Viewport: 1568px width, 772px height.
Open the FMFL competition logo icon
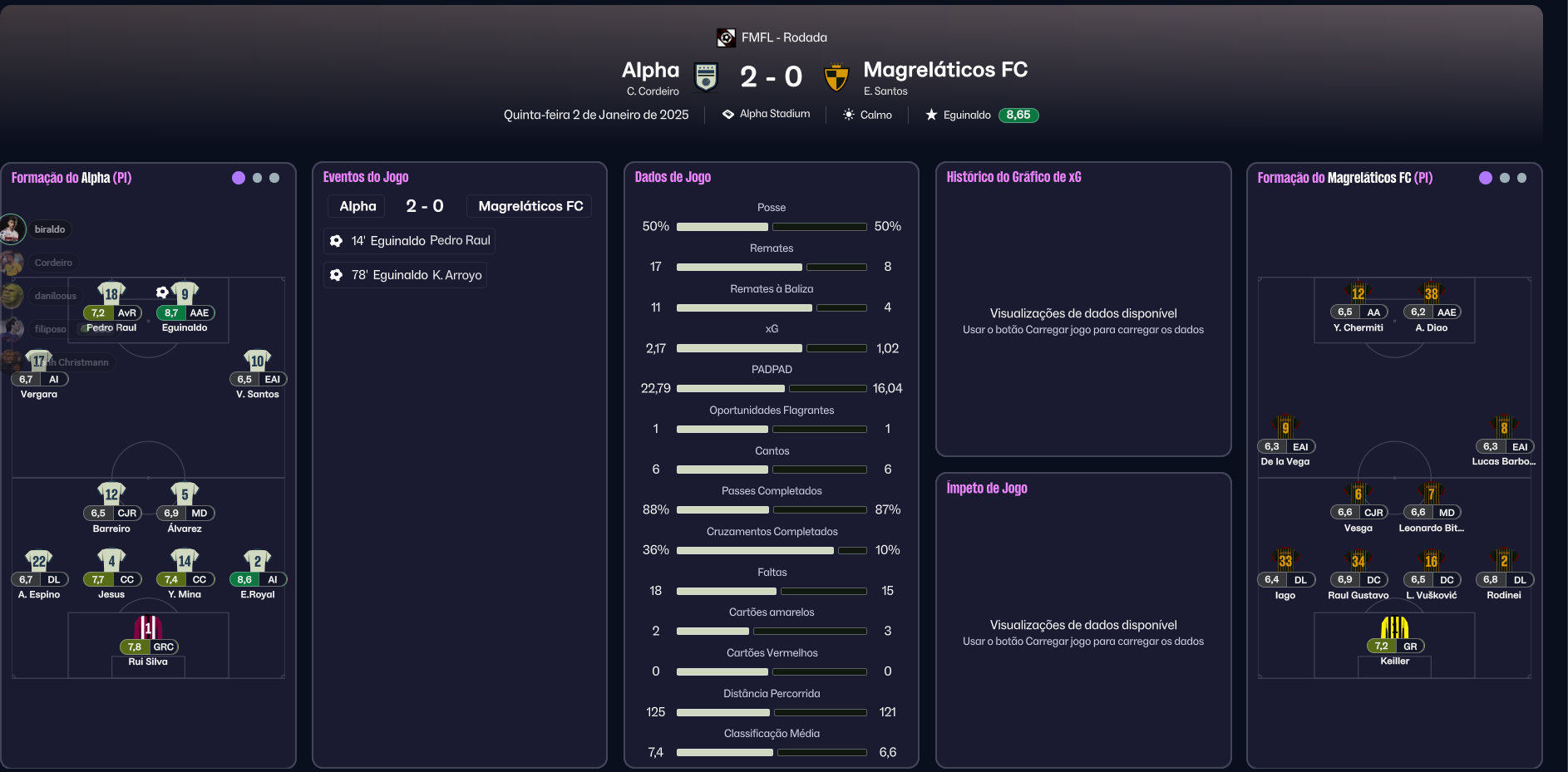[x=726, y=37]
